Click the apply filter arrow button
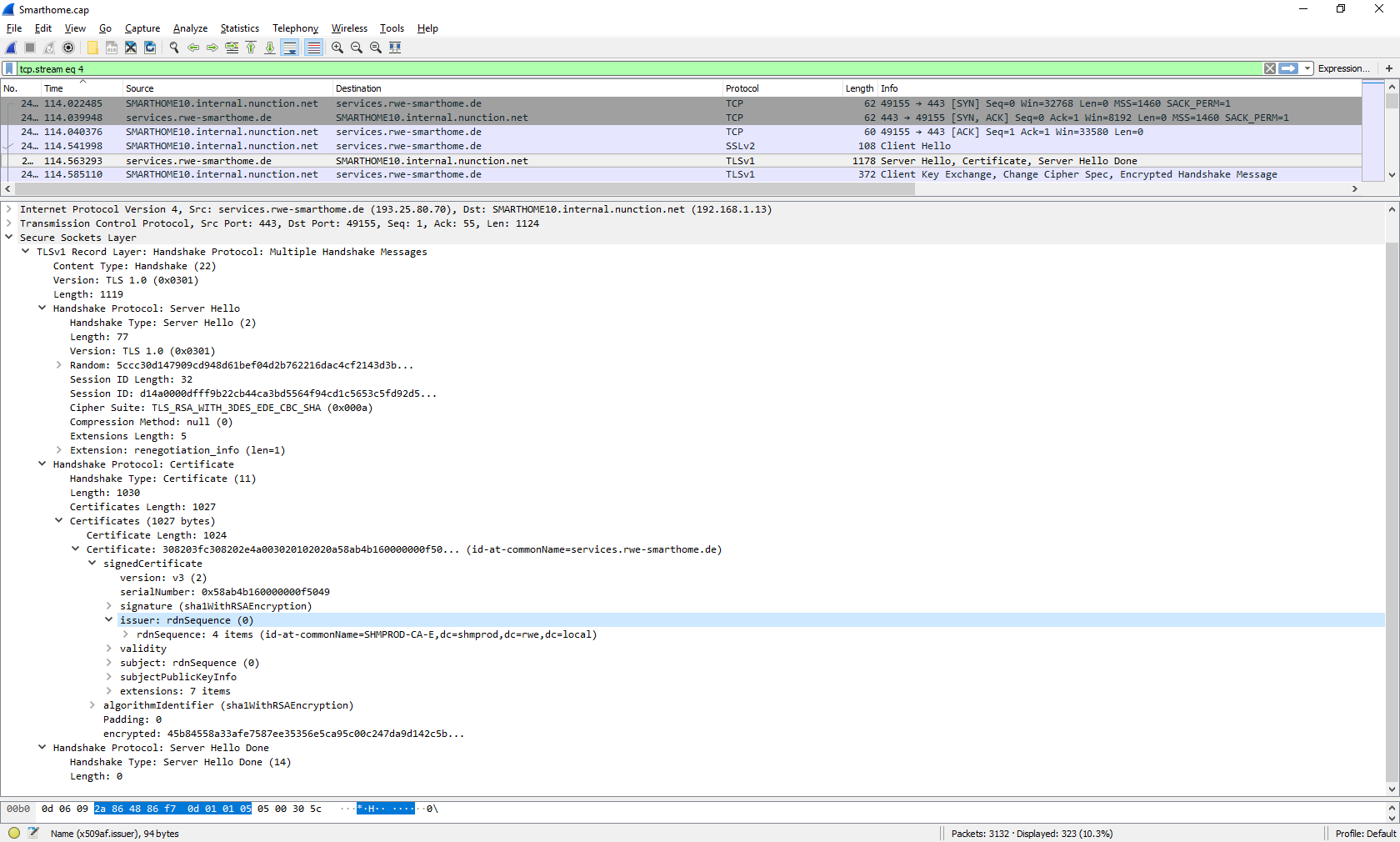This screenshot has width=1400, height=842. pyautogui.click(x=1287, y=68)
